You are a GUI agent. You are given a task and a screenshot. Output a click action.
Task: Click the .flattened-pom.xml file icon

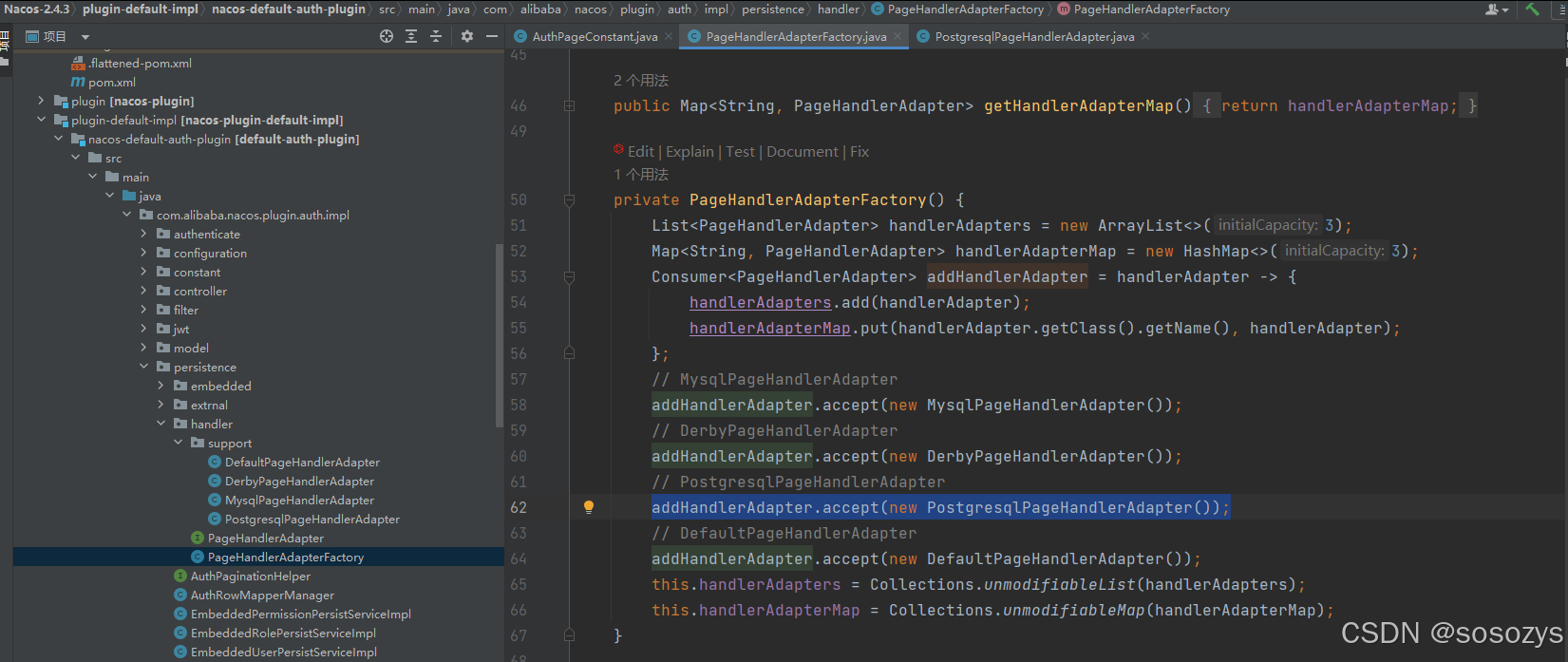point(78,64)
